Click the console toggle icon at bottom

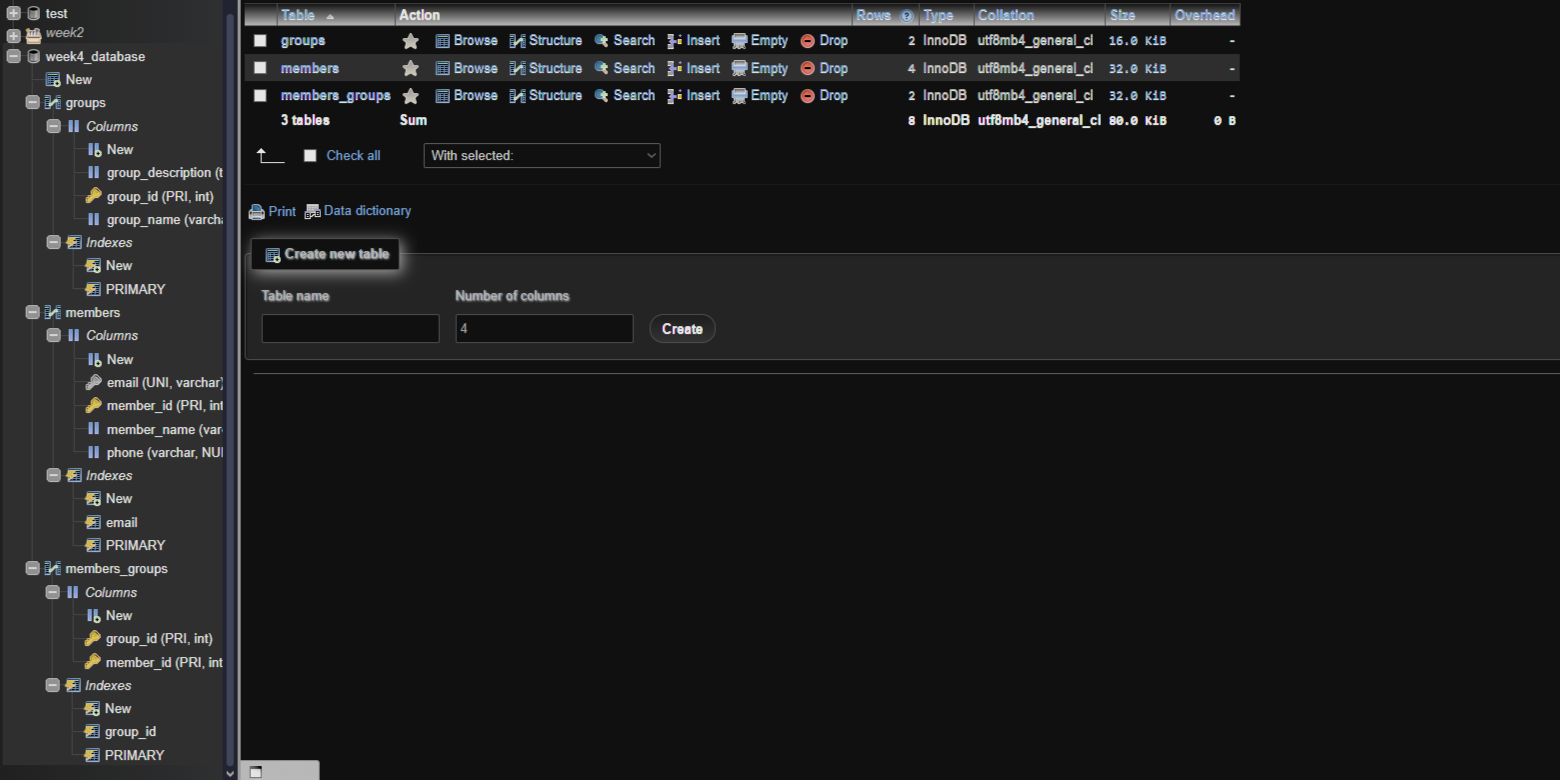coord(256,772)
